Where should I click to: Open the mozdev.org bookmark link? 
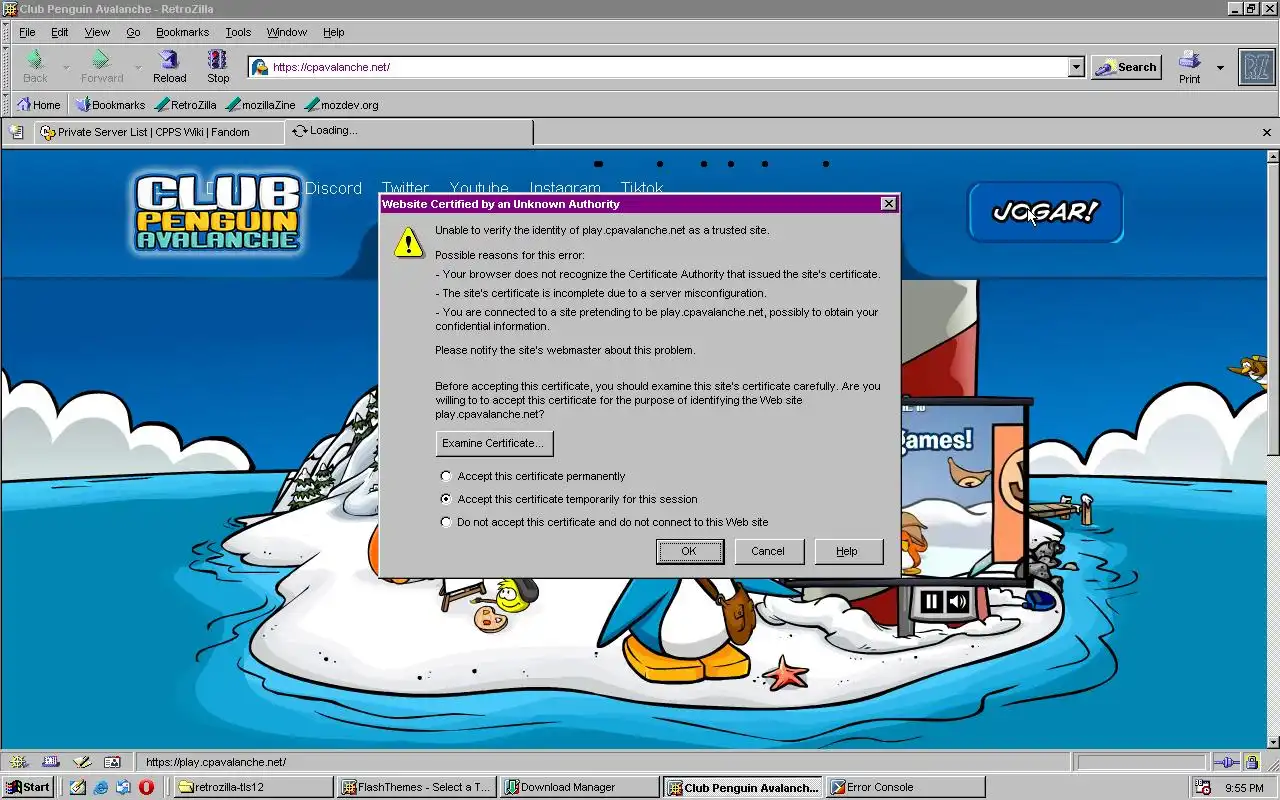pos(341,105)
